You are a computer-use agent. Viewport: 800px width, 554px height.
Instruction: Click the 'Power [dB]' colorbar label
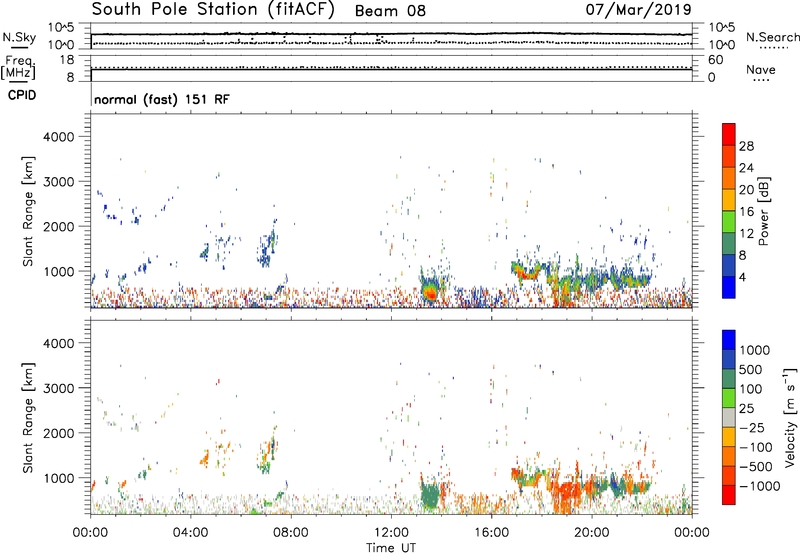pos(763,211)
